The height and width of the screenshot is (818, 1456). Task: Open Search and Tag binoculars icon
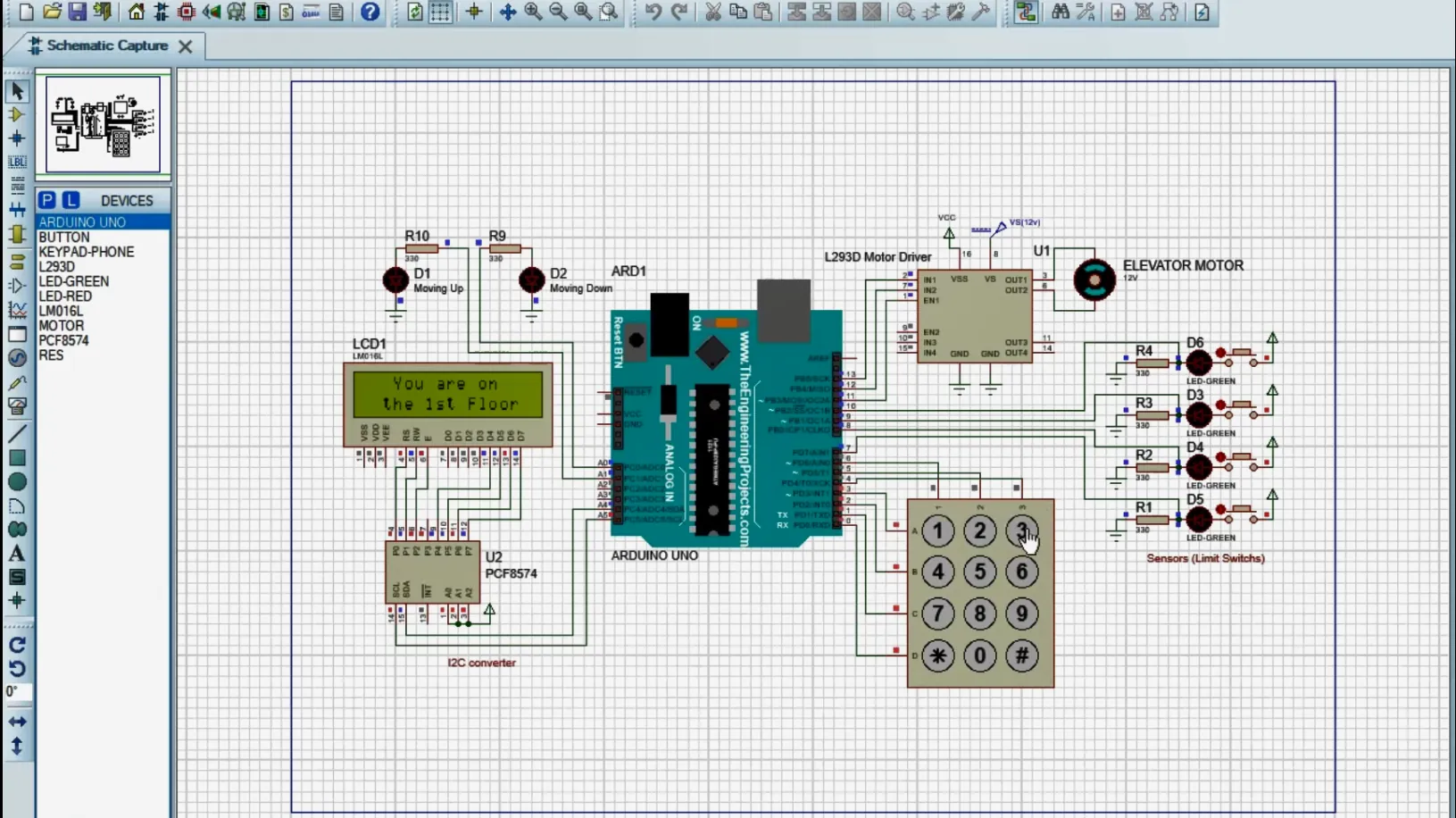pos(1061,12)
